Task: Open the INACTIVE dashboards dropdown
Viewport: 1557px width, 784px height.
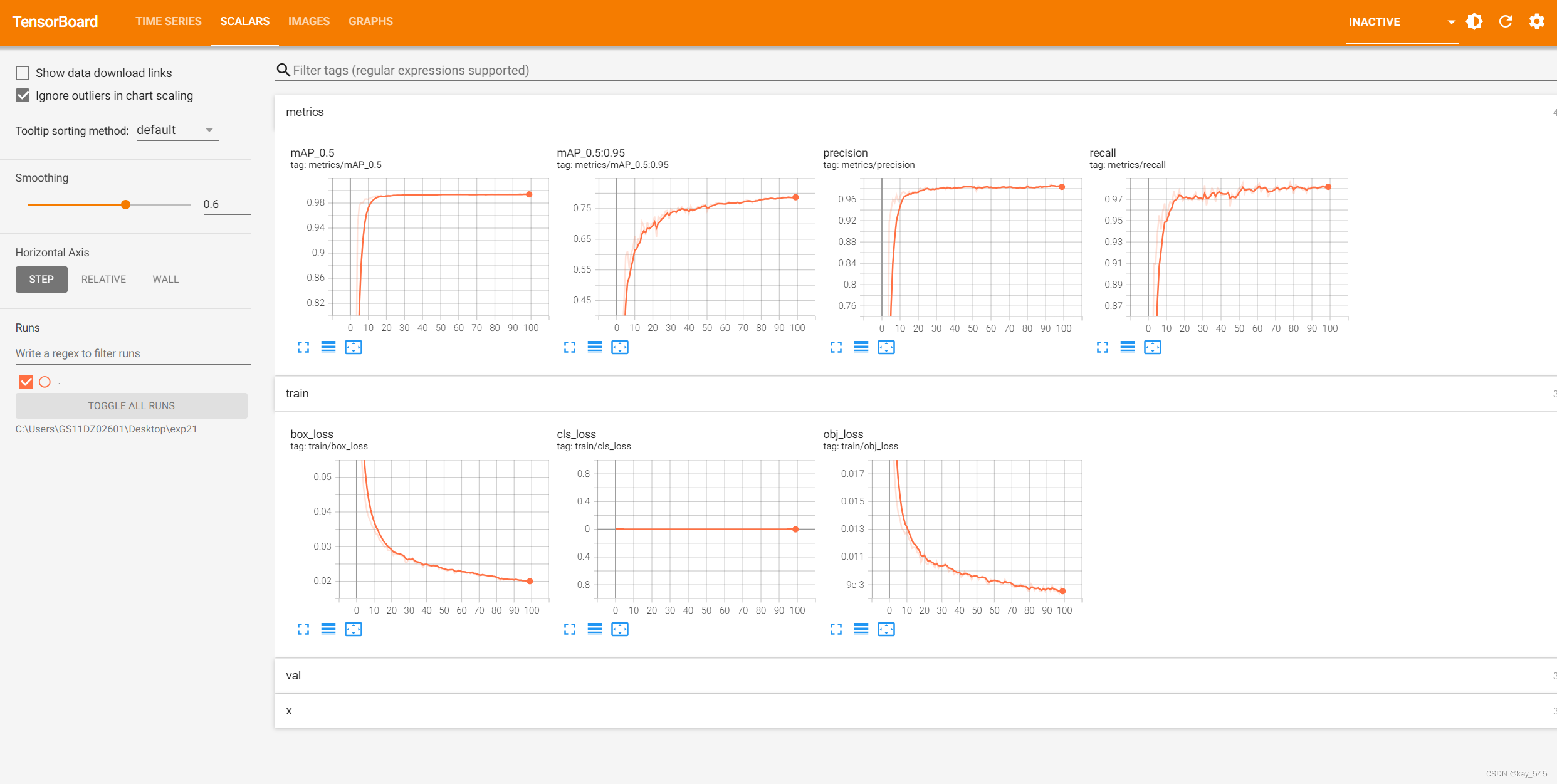Action: [1401, 22]
